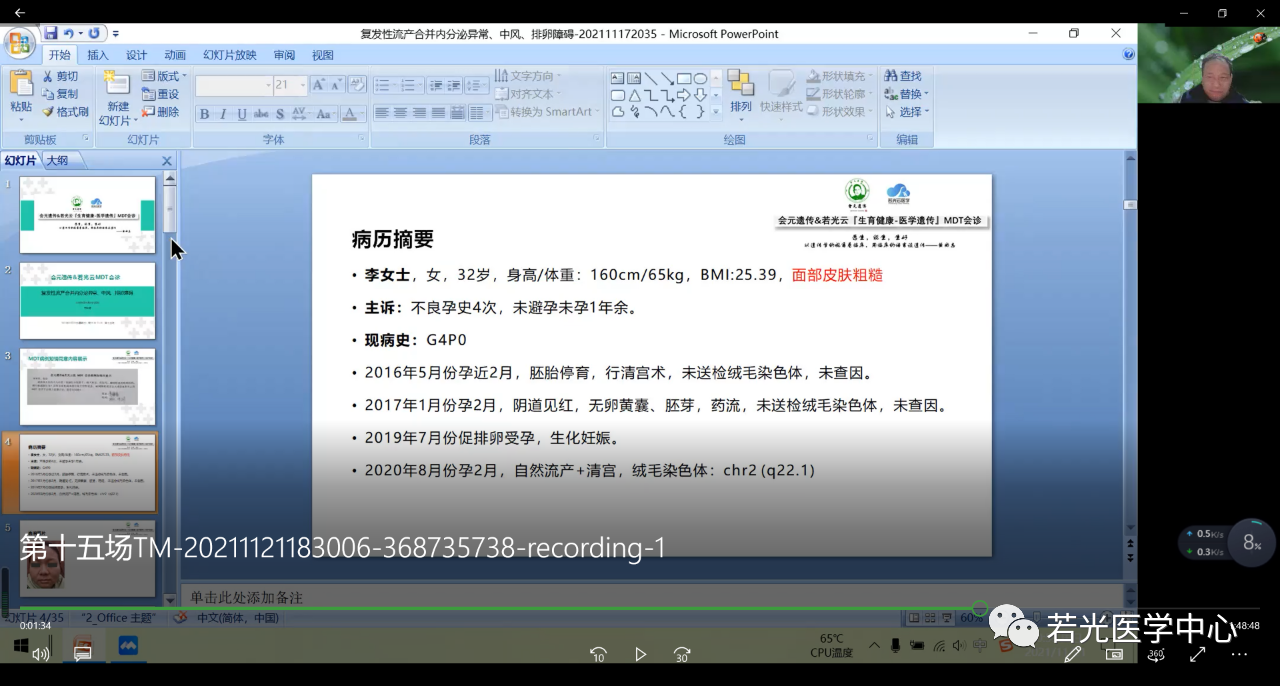
Task: Select slide 2 thumbnail in the slide panel
Action: coord(88,301)
